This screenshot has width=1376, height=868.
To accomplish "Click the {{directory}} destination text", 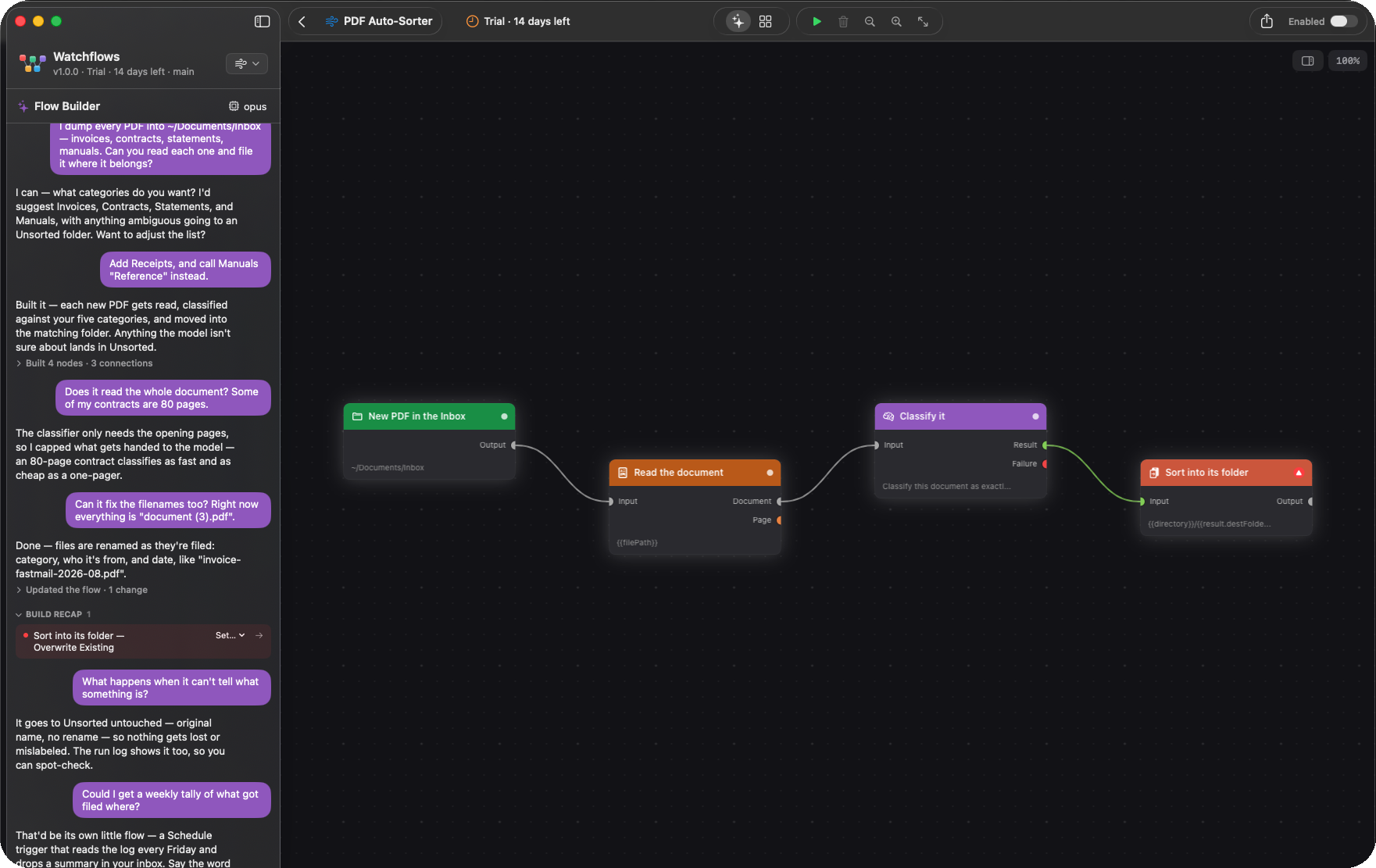I will [x=1209, y=524].
